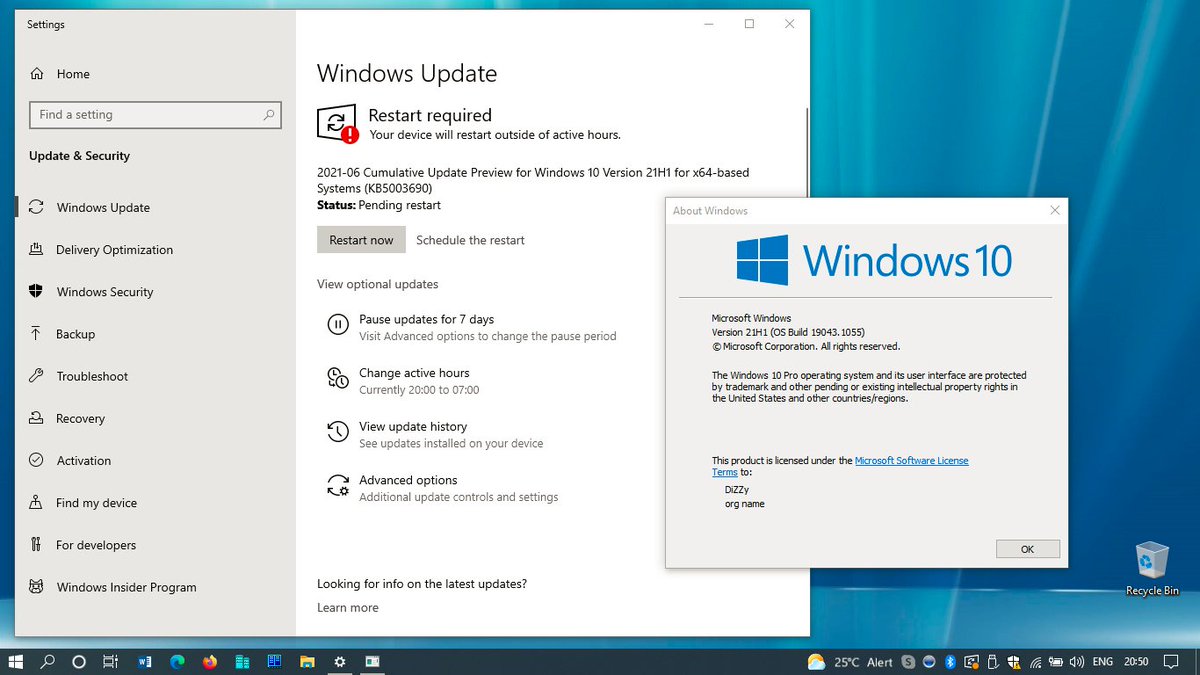Click the Skype tray icon
The height and width of the screenshot is (675, 1200).
908,662
